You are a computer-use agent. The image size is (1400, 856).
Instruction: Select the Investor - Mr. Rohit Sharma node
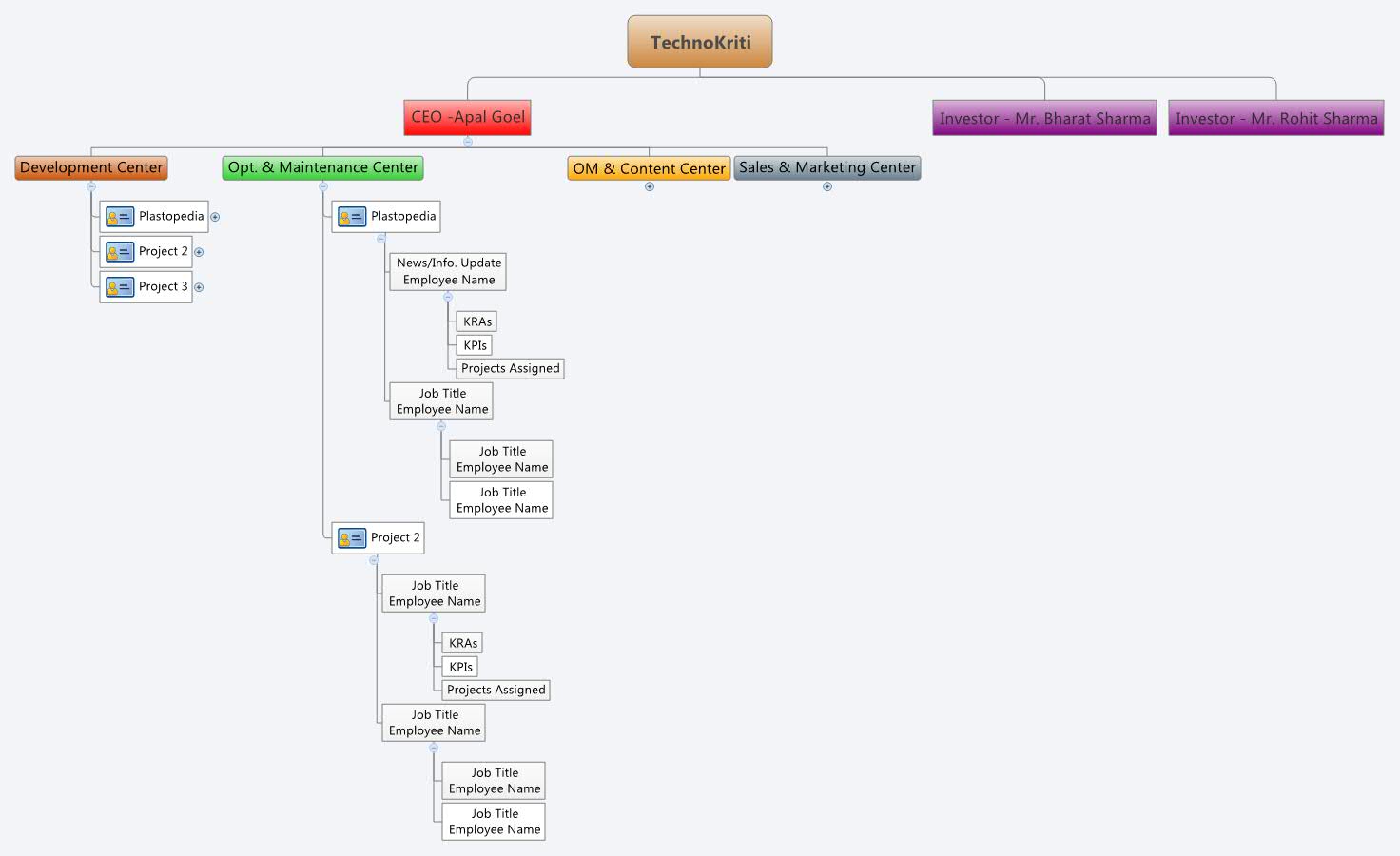coord(1275,118)
